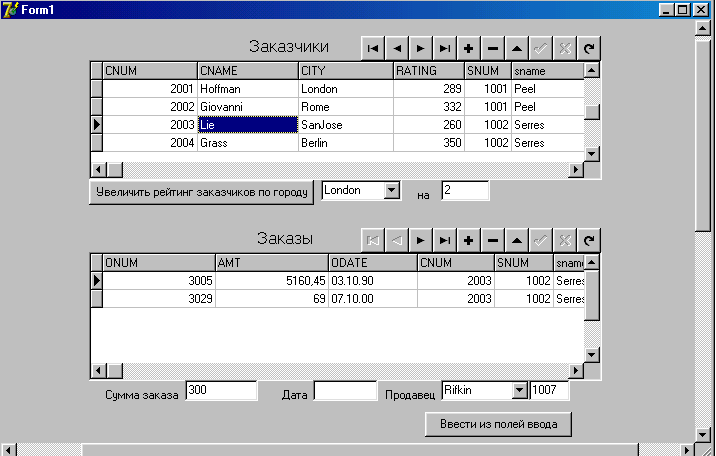716x456 pixels.
Task: Go to previous record in Заказчики navigator
Action: (397, 48)
